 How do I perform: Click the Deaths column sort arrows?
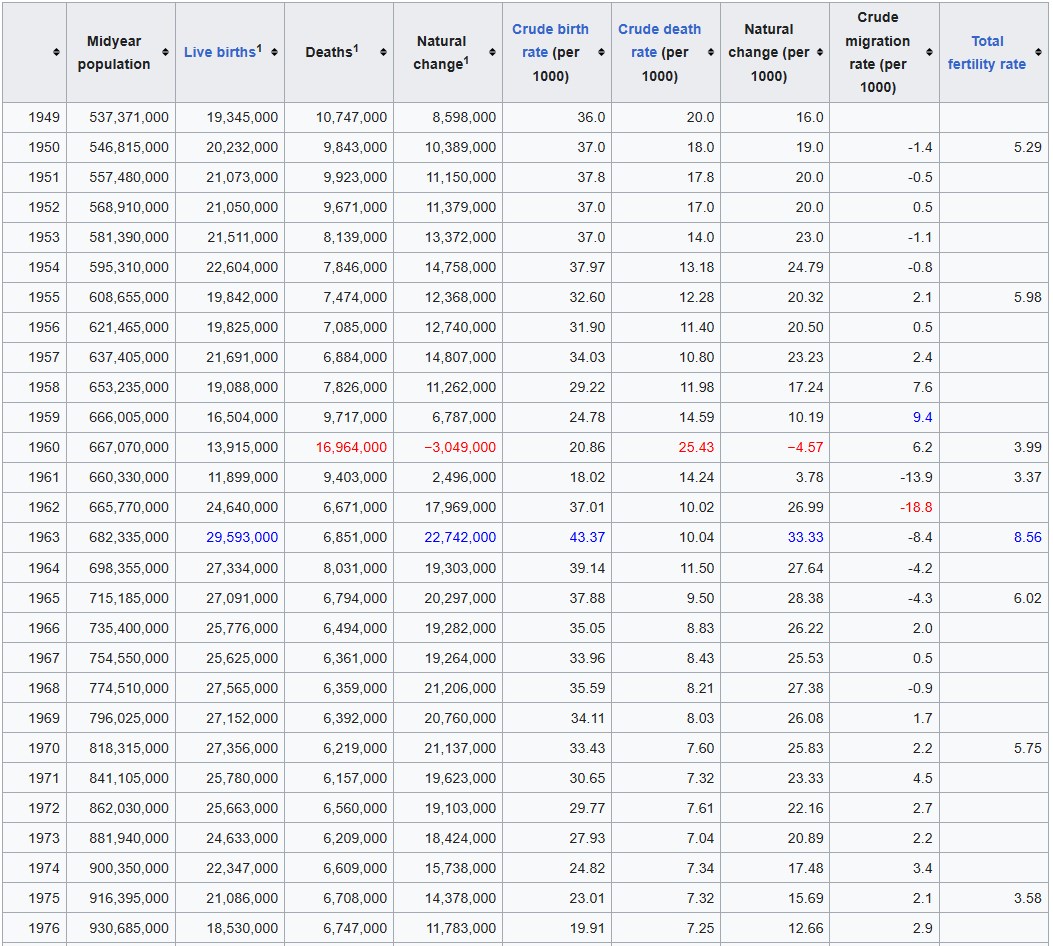(x=383, y=52)
